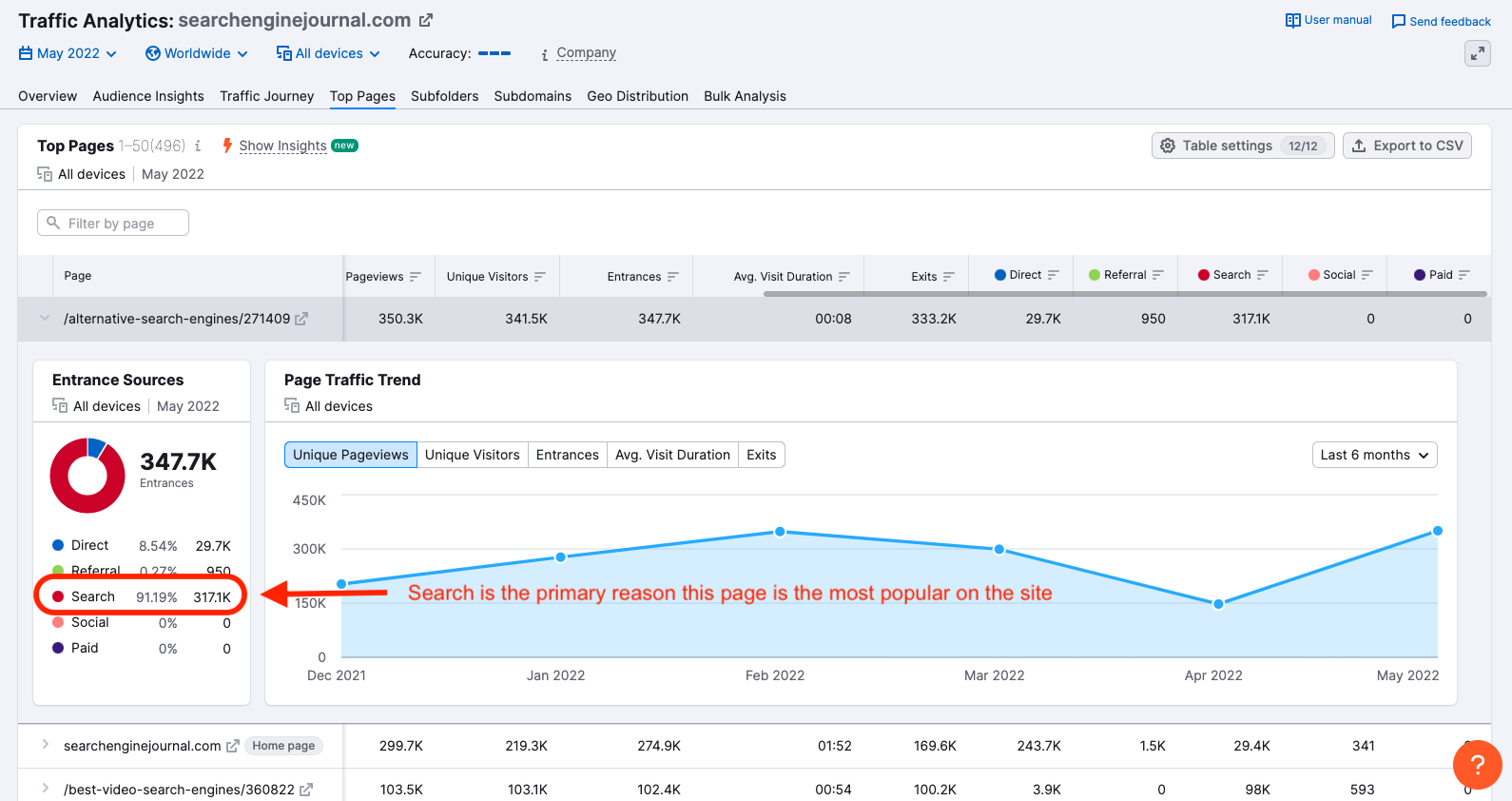The image size is (1512, 801).
Task: Expand the searchenginejournal.com home page row
Action: [45, 745]
